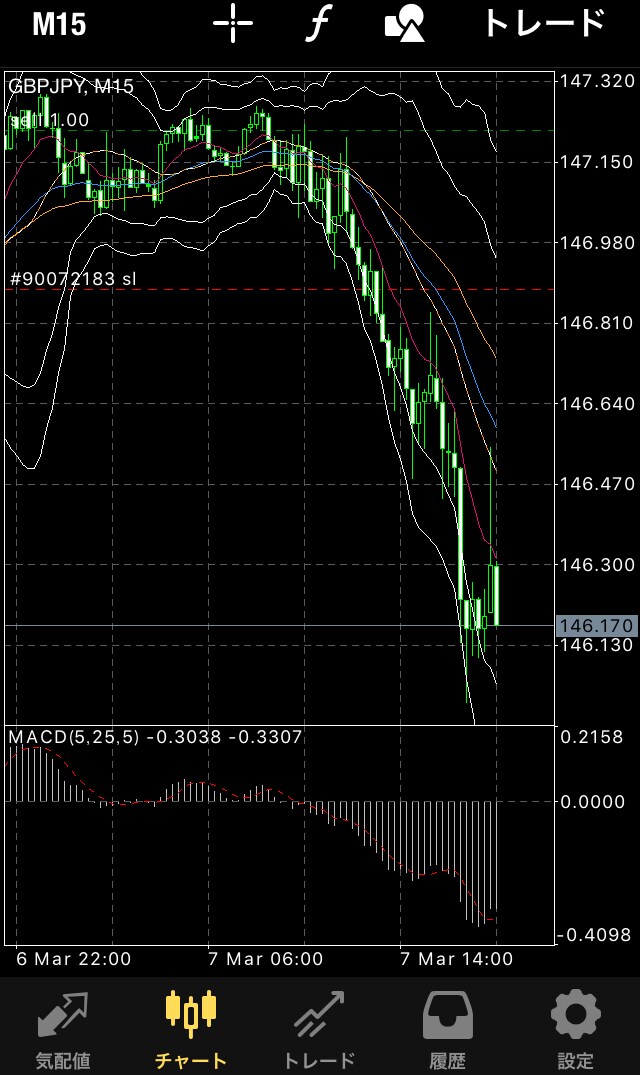Screen dimensions: 640x1075
Task: Select the チャート chart tab
Action: tap(190, 1029)
